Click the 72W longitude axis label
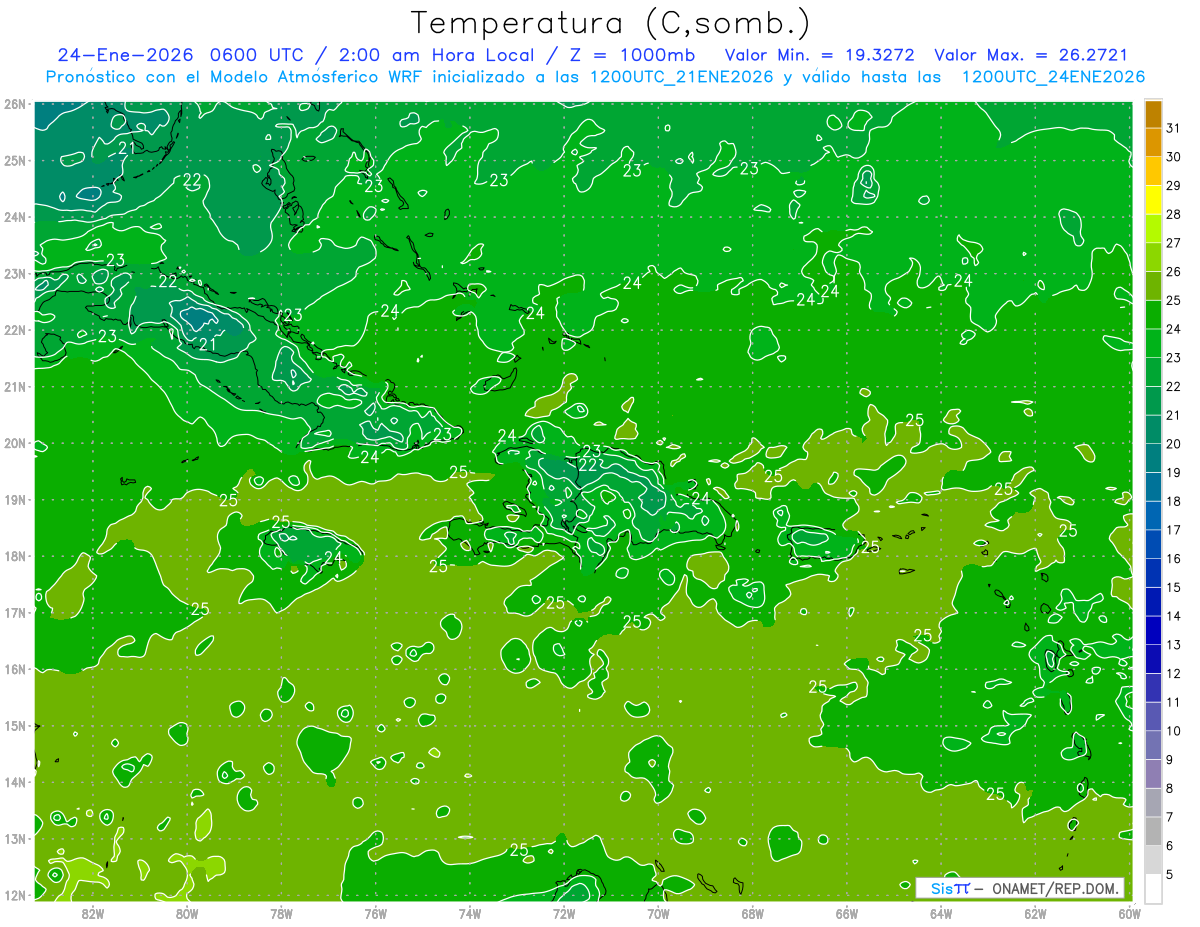Image resolution: width=1200 pixels, height=927 pixels. (x=564, y=913)
